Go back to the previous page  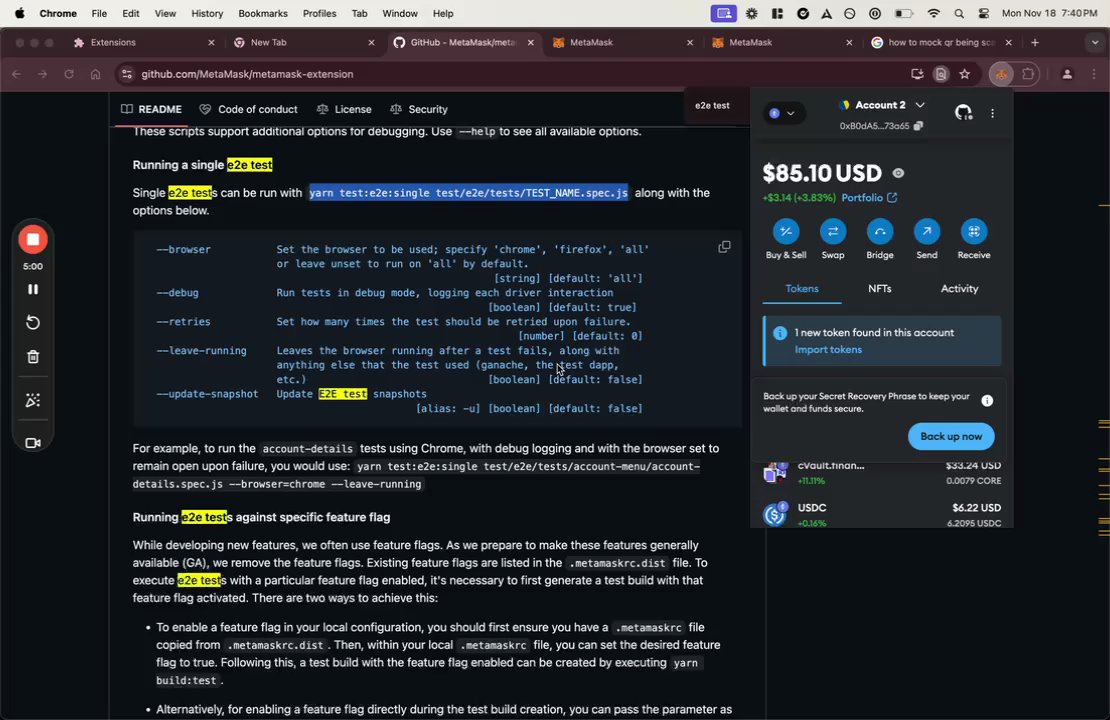coord(16,74)
